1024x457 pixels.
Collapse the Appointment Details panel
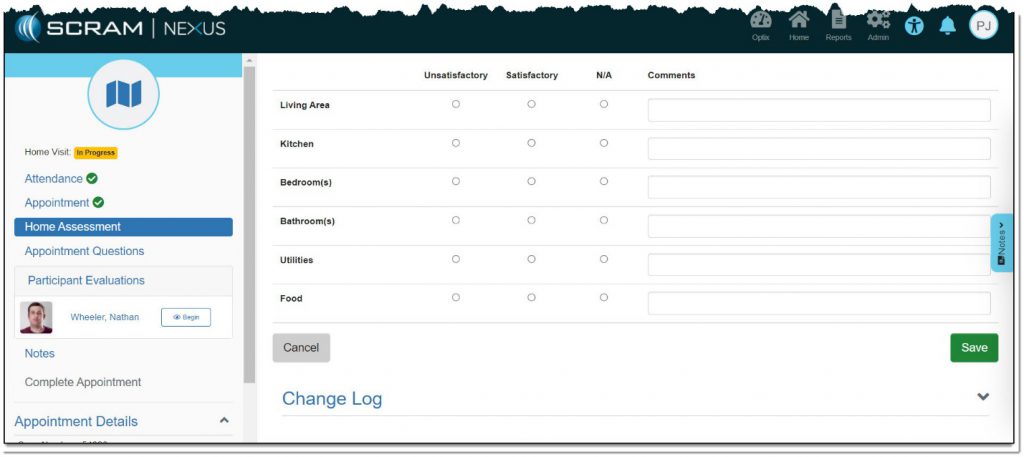[x=224, y=421]
